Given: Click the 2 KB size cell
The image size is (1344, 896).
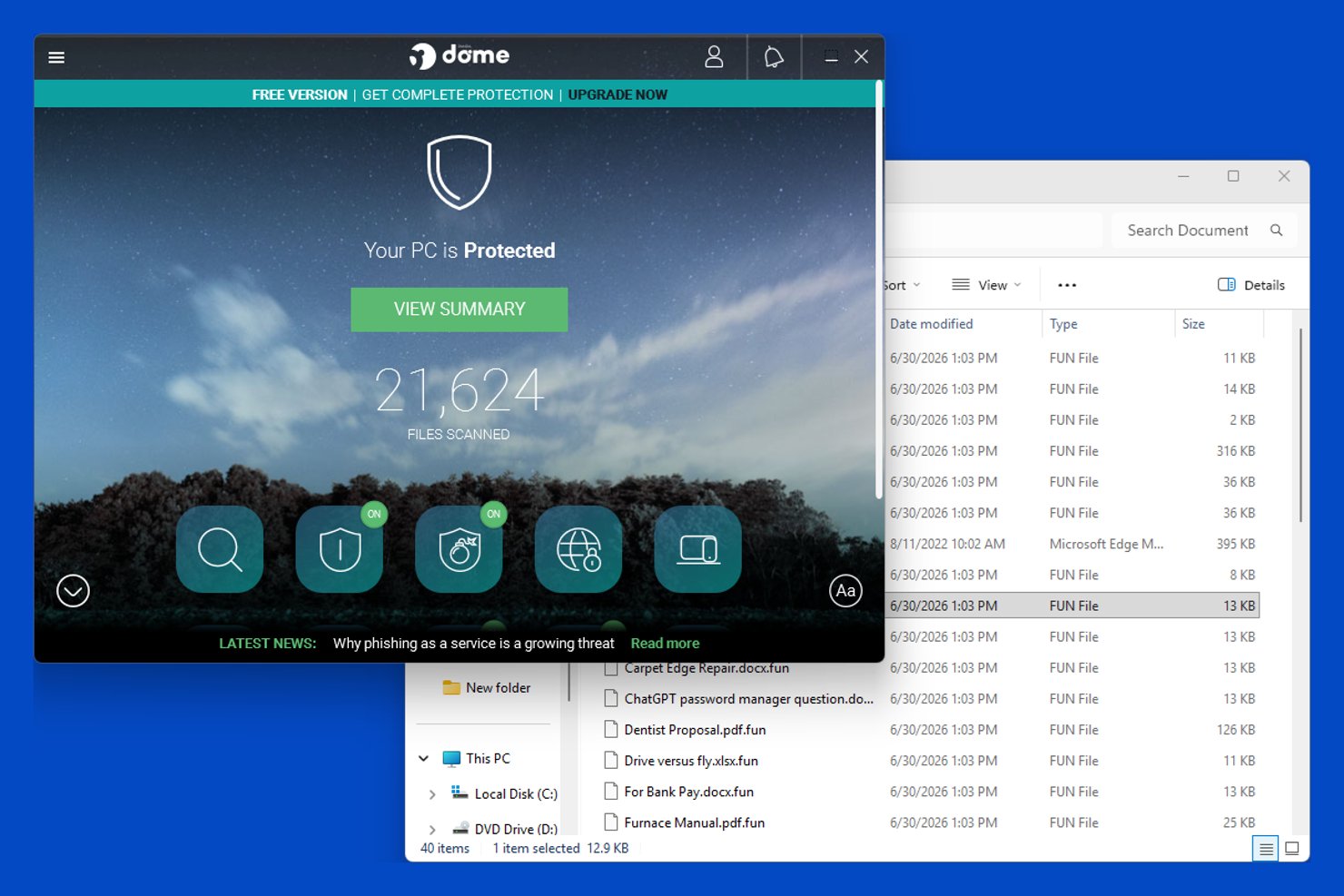Looking at the screenshot, I should point(1242,420).
